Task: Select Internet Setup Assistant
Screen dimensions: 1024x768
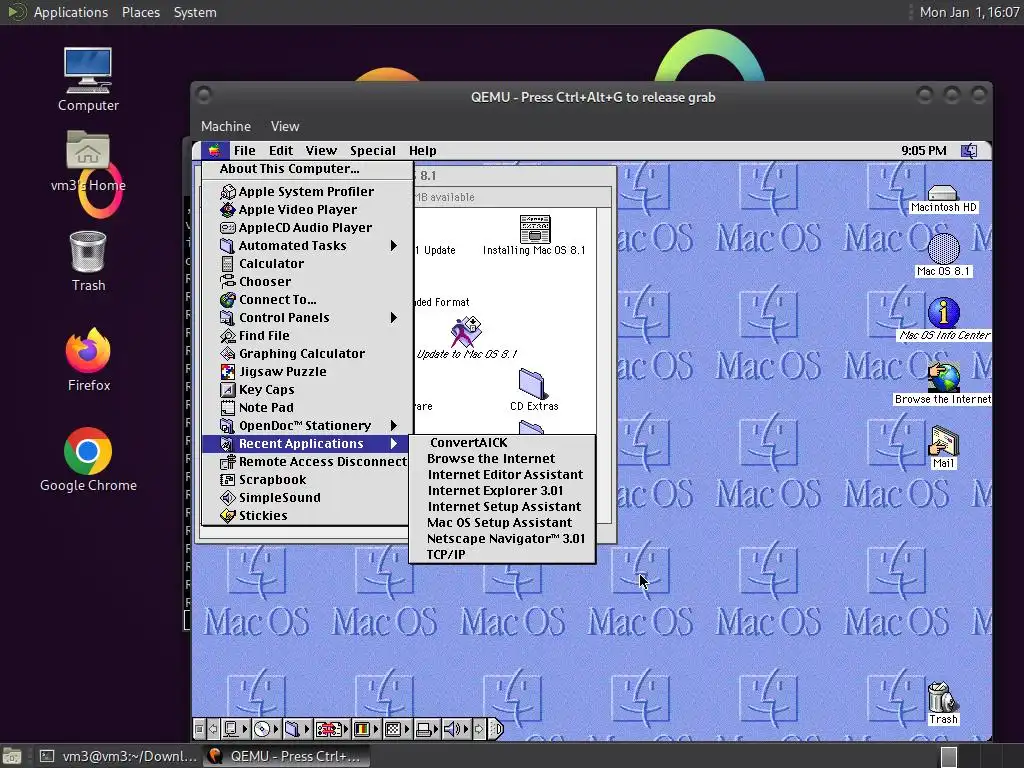Action: [504, 506]
